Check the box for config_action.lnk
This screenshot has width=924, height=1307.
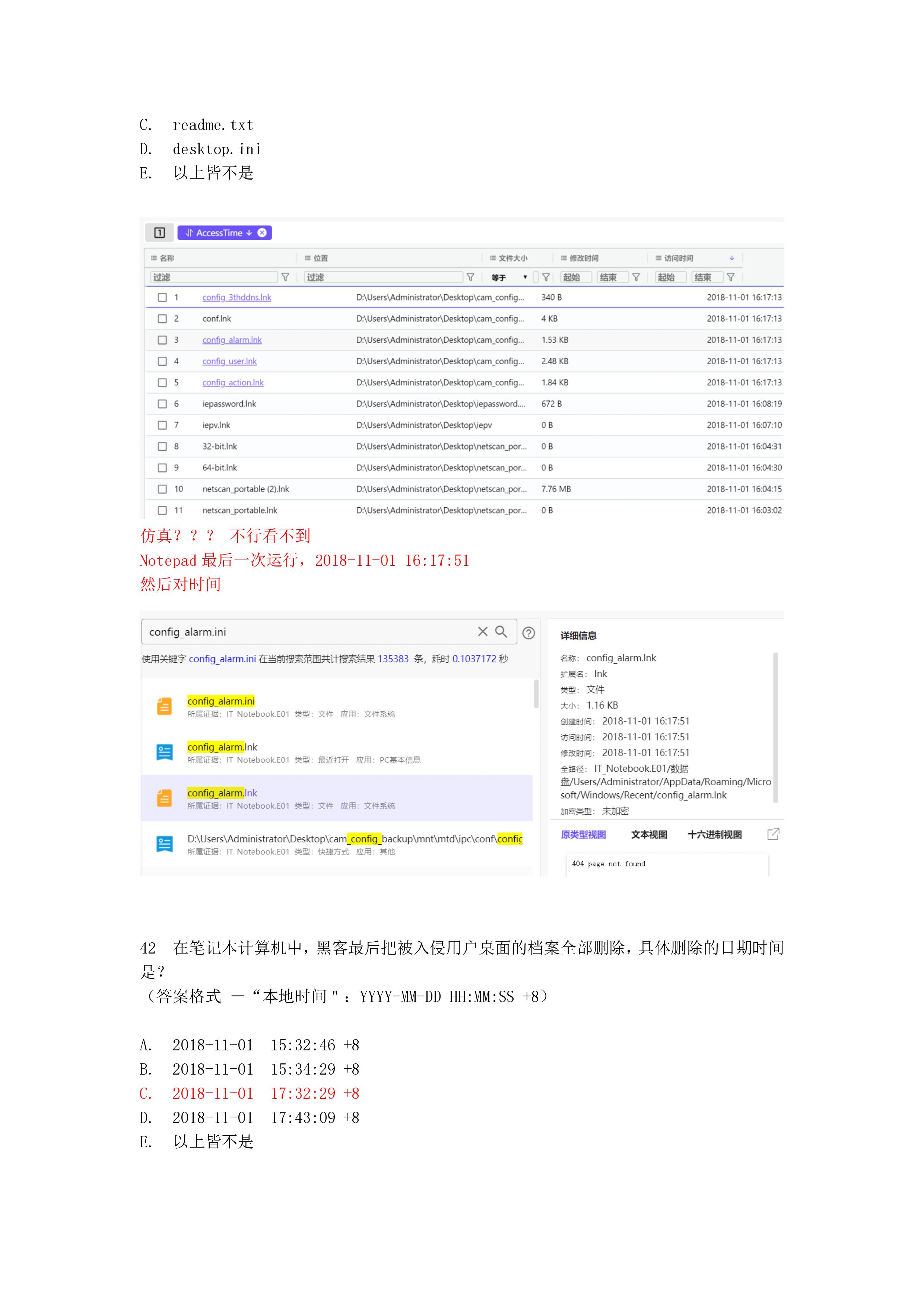[162, 383]
